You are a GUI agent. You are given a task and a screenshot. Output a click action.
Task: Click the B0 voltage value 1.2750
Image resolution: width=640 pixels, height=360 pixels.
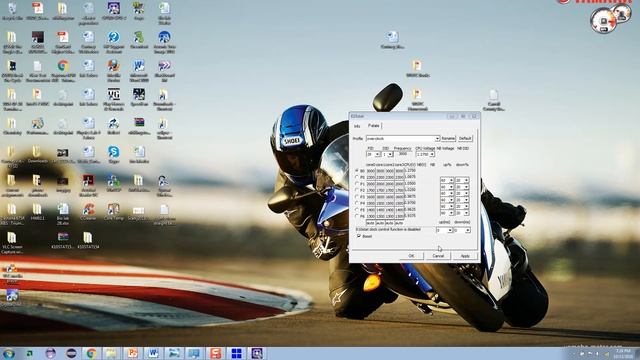[x=409, y=171]
